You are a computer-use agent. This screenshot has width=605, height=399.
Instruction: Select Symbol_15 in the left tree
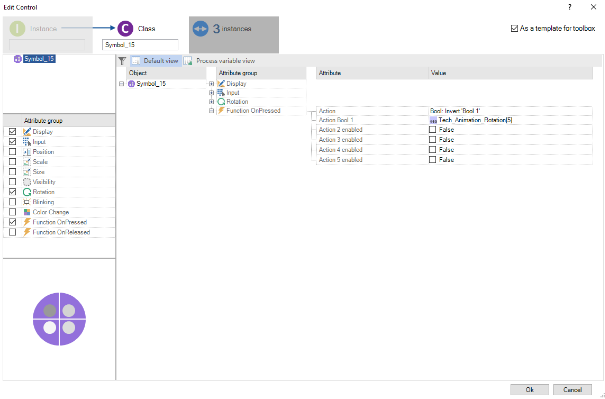(39, 59)
